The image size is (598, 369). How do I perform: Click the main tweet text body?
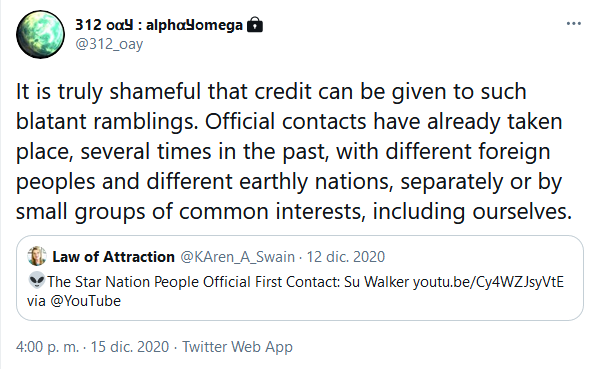tap(294, 151)
